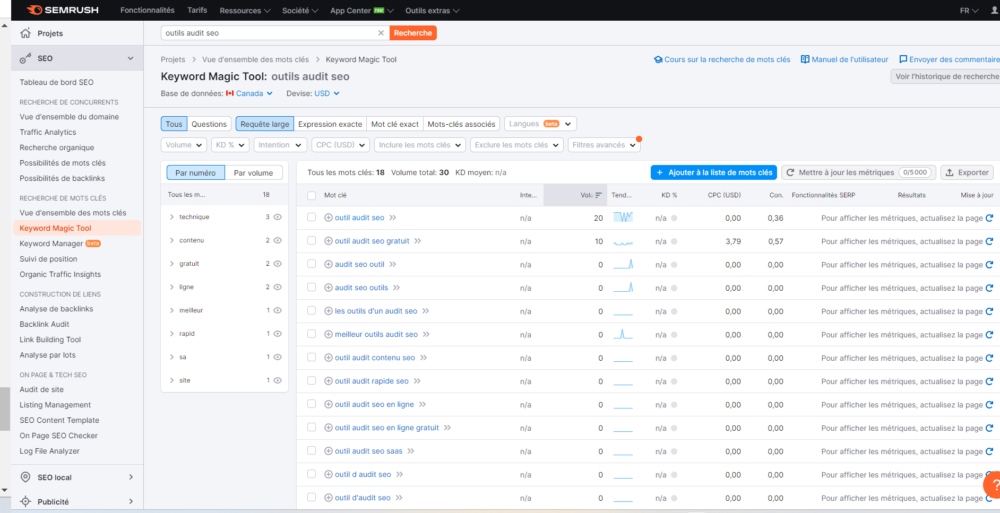Open SERP arrows next to outil audit seo
Image resolution: width=1000 pixels, height=513 pixels.
(393, 218)
